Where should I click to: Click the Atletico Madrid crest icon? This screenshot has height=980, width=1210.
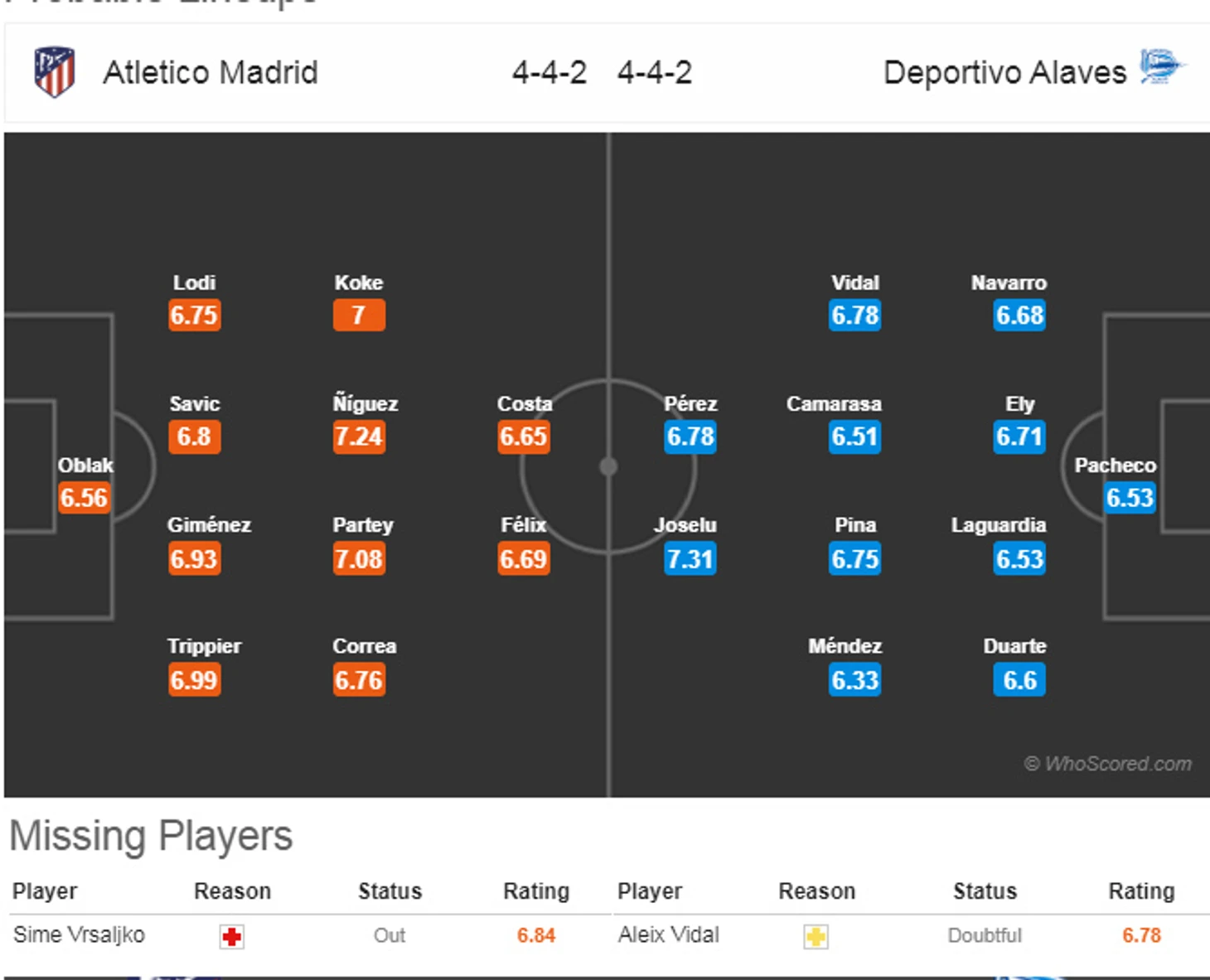[x=54, y=72]
